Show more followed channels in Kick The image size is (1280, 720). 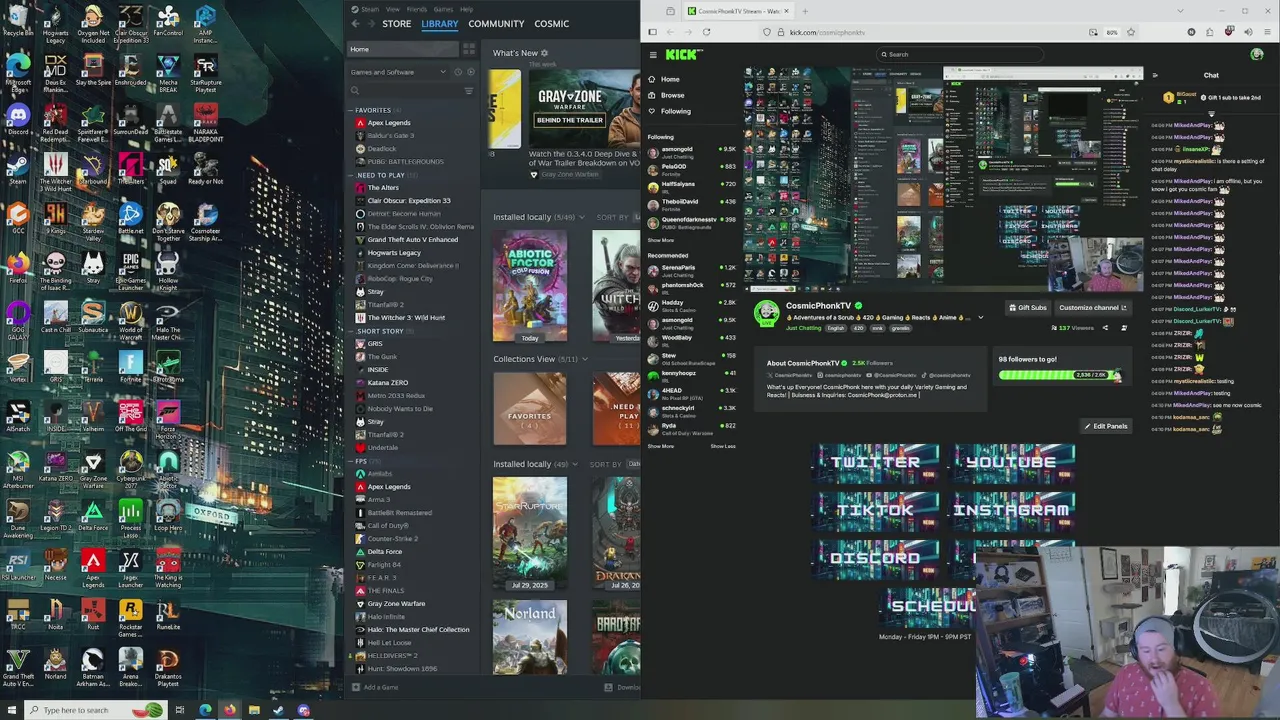(x=661, y=240)
